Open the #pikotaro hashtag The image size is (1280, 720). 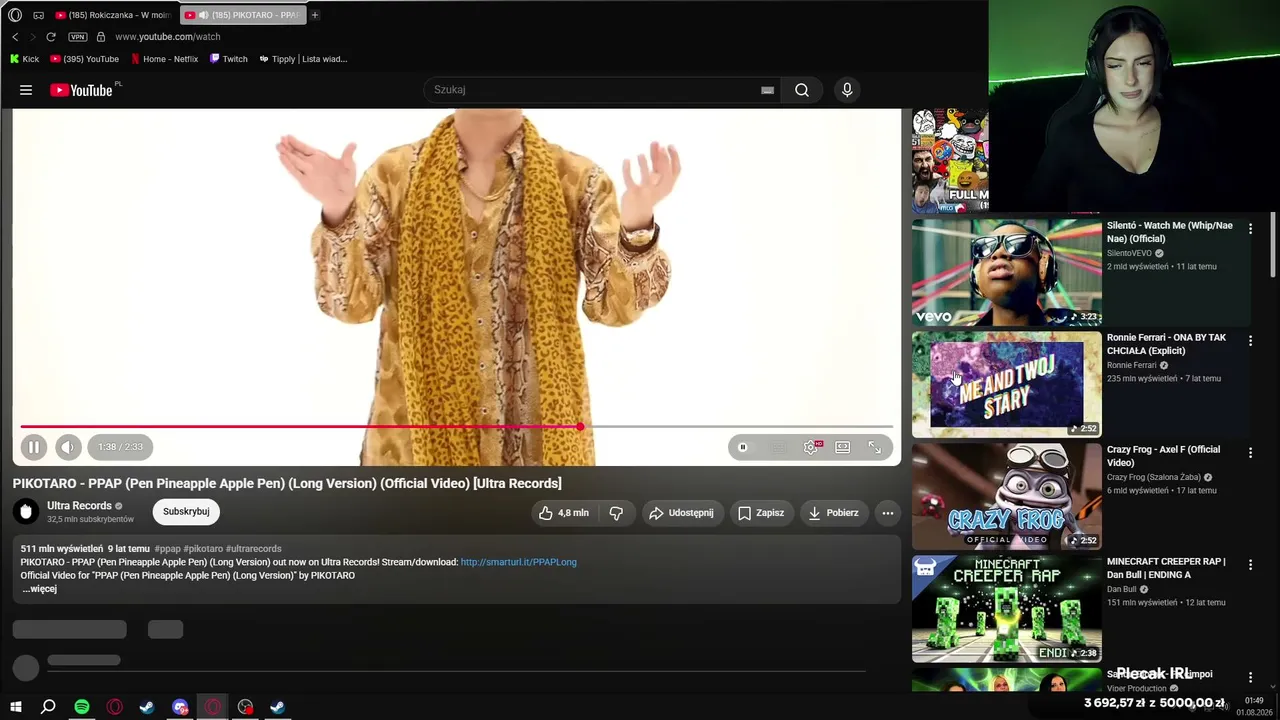203,549
